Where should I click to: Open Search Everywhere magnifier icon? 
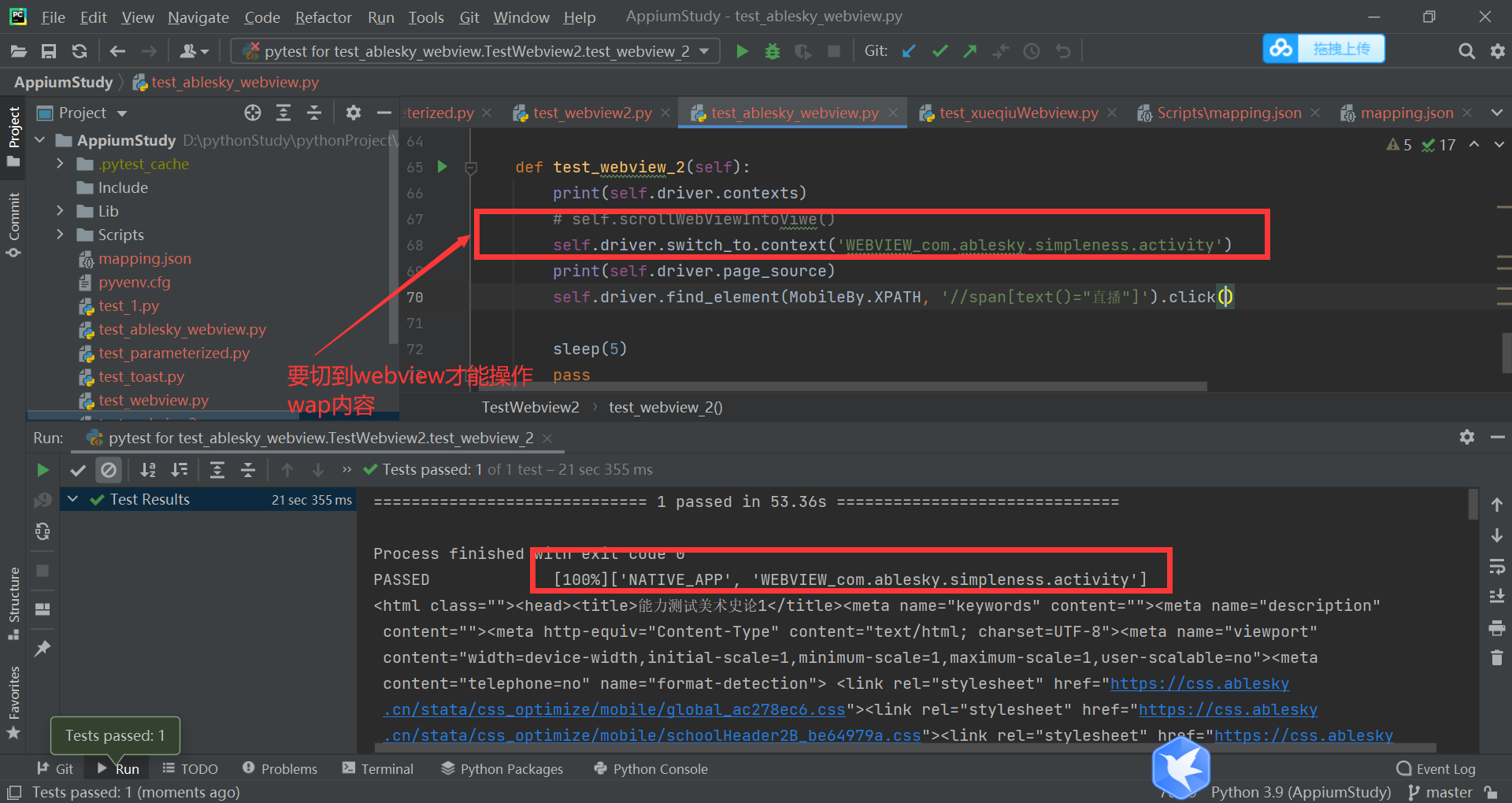[1466, 51]
